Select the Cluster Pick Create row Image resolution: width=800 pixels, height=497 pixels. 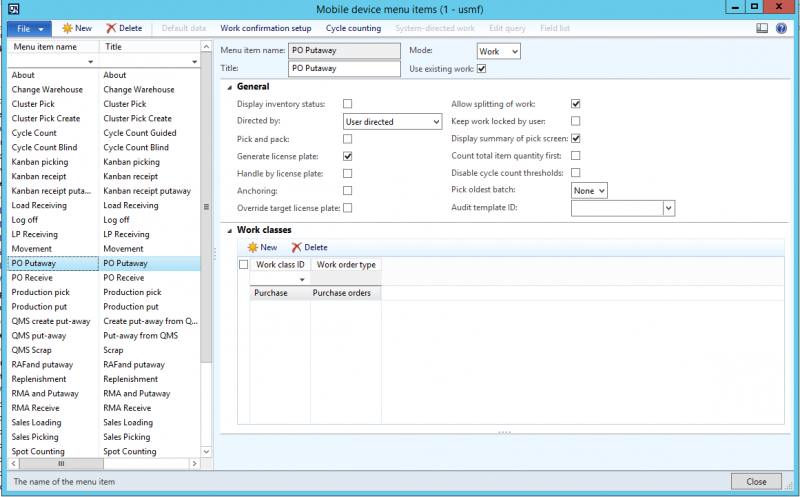(x=104, y=118)
